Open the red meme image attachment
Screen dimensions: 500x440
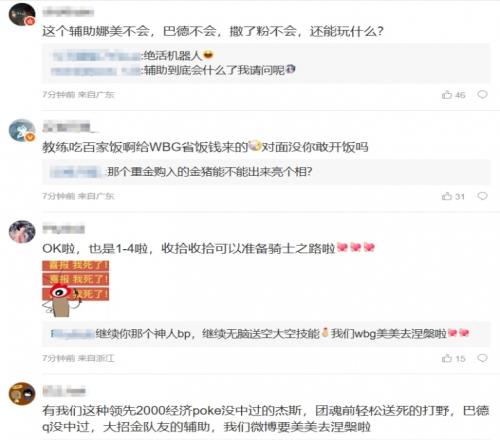coord(76,289)
